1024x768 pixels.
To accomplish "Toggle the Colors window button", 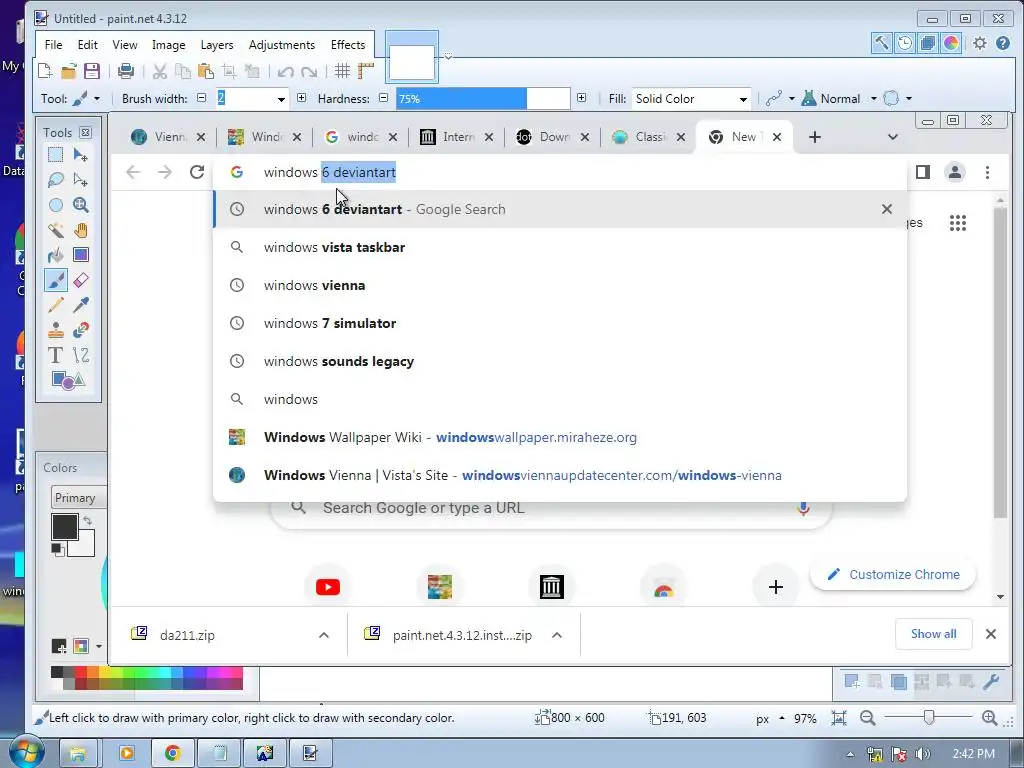I will 951,43.
